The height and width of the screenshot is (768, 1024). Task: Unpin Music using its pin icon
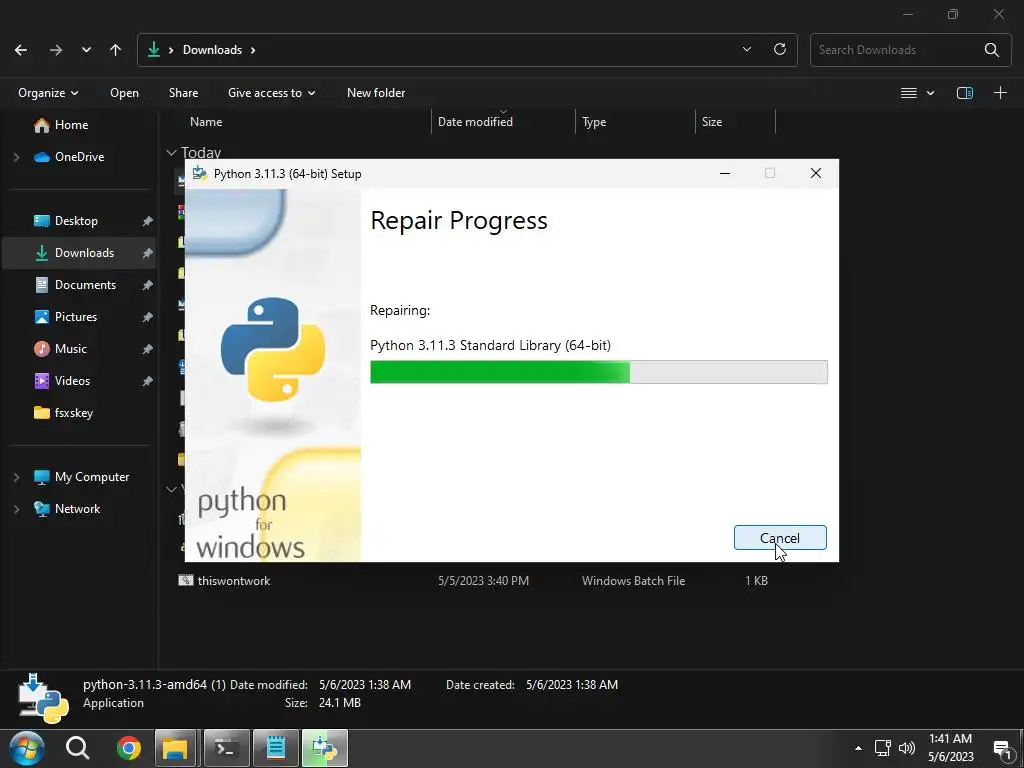(147, 349)
